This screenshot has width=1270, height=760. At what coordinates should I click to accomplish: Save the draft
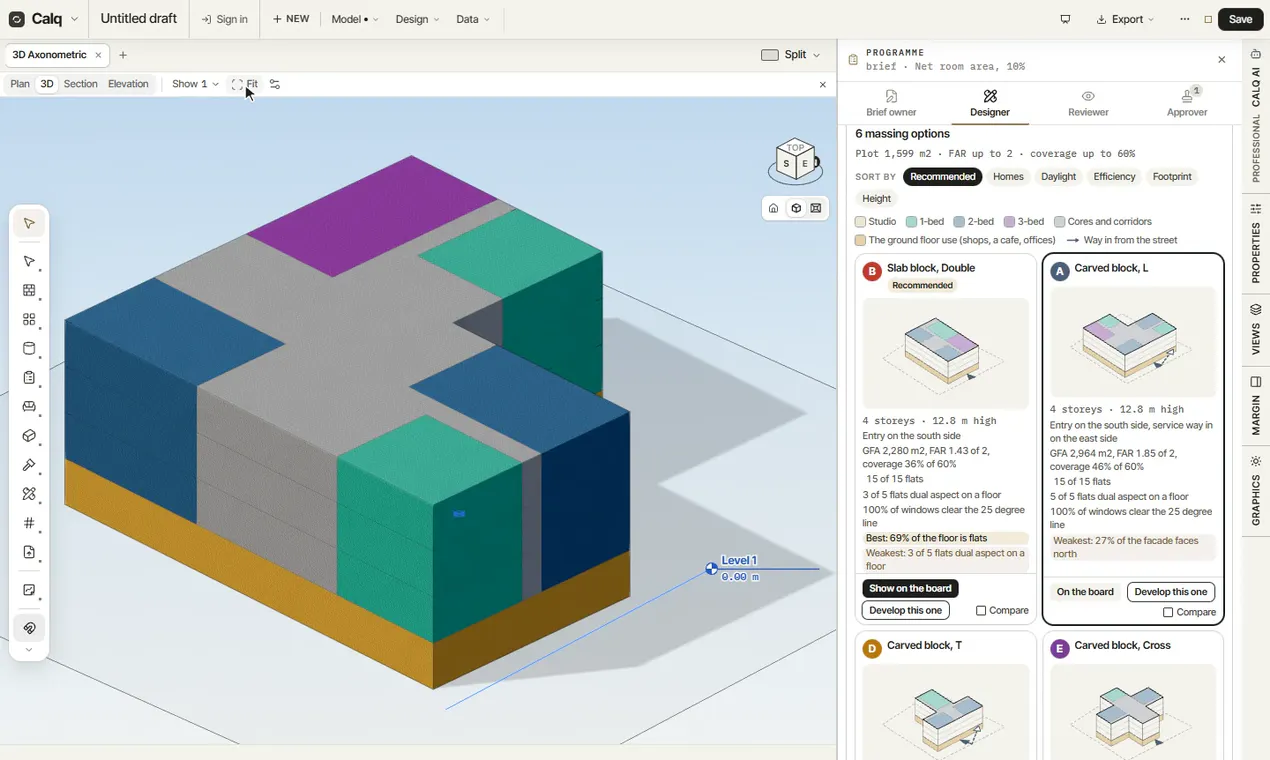tap(1240, 19)
